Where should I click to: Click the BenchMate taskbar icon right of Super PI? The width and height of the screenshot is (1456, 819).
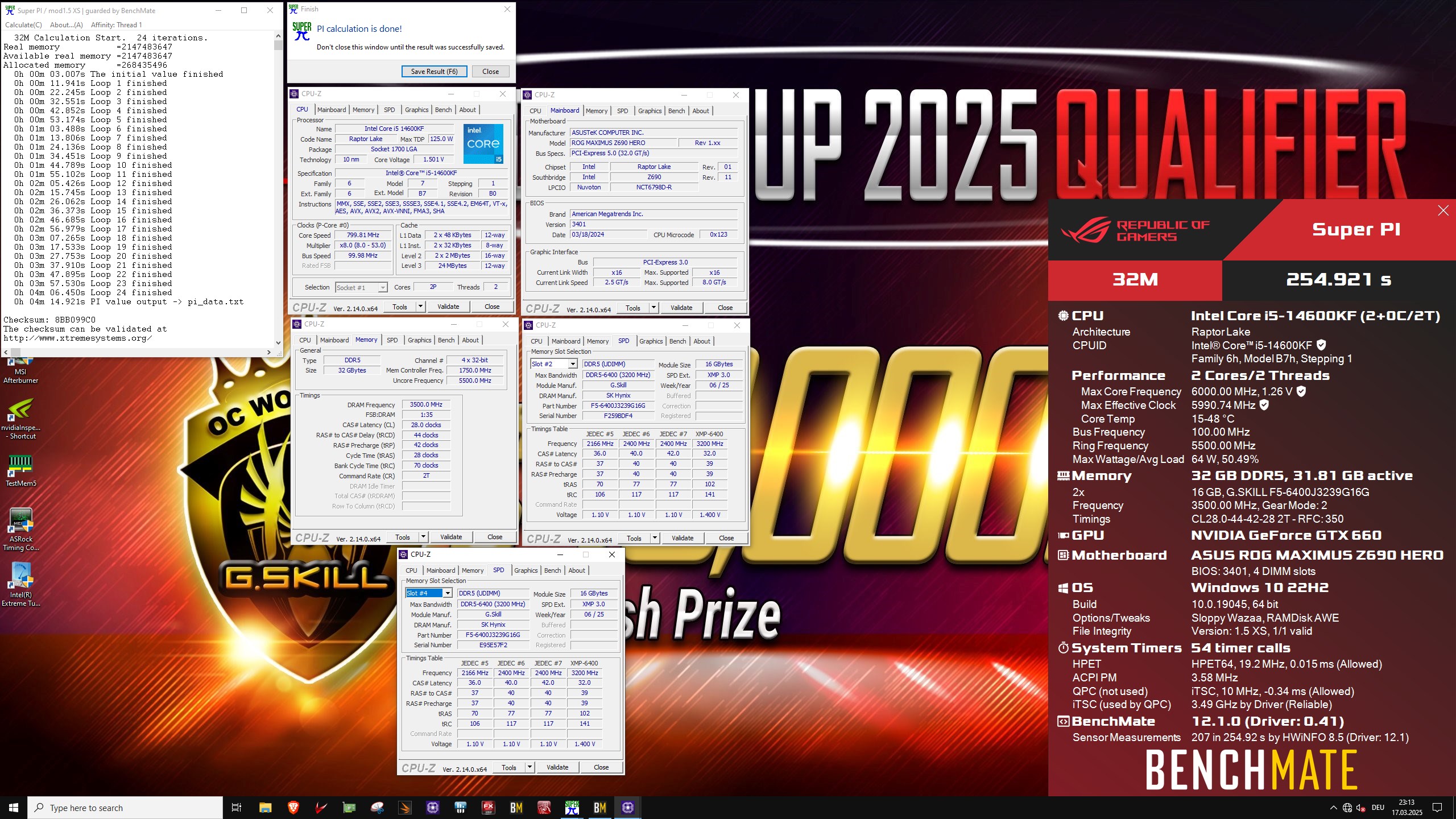coord(600,808)
